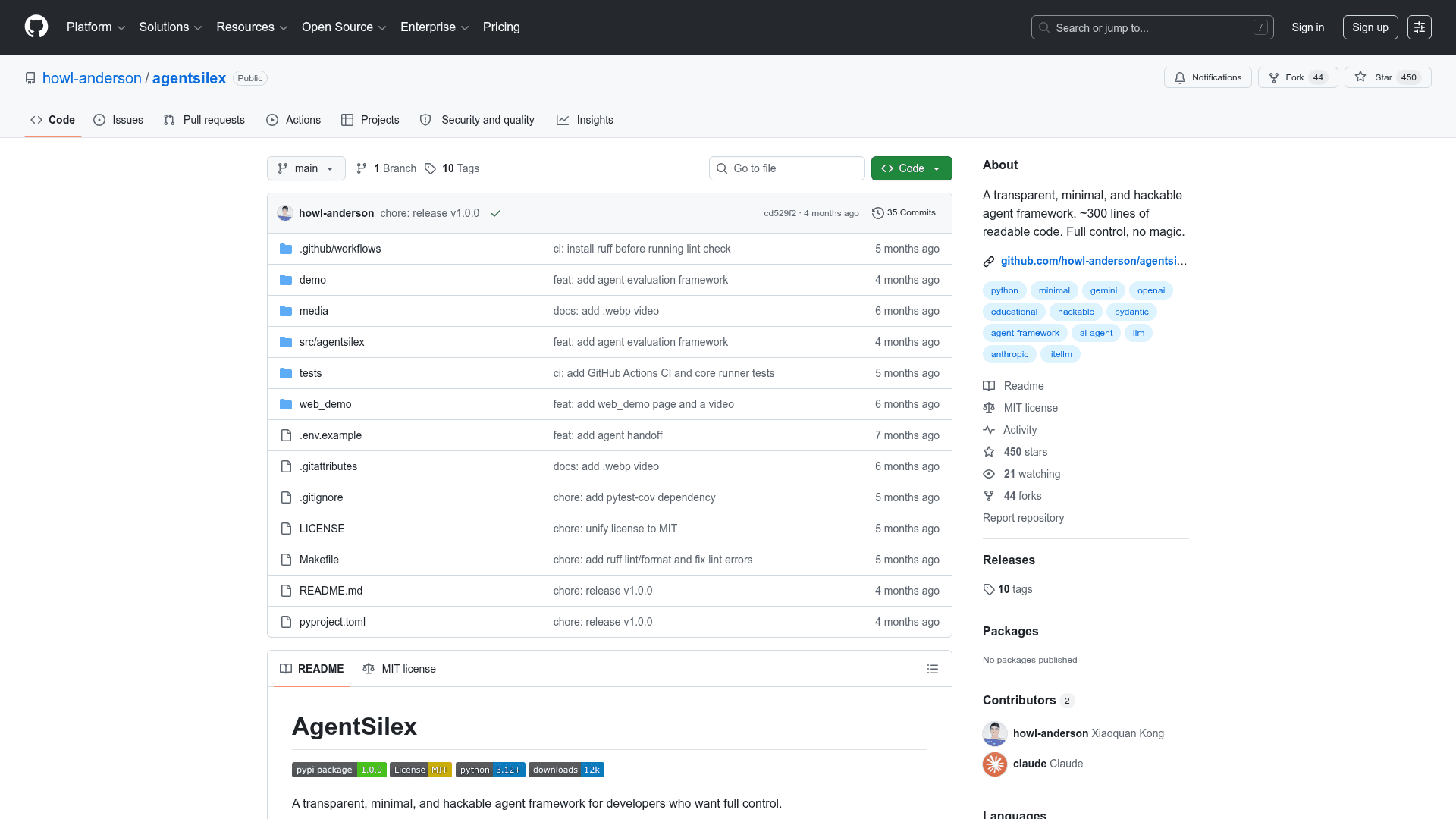Open the main branch selector dropdown
1456x819 pixels.
[306, 168]
